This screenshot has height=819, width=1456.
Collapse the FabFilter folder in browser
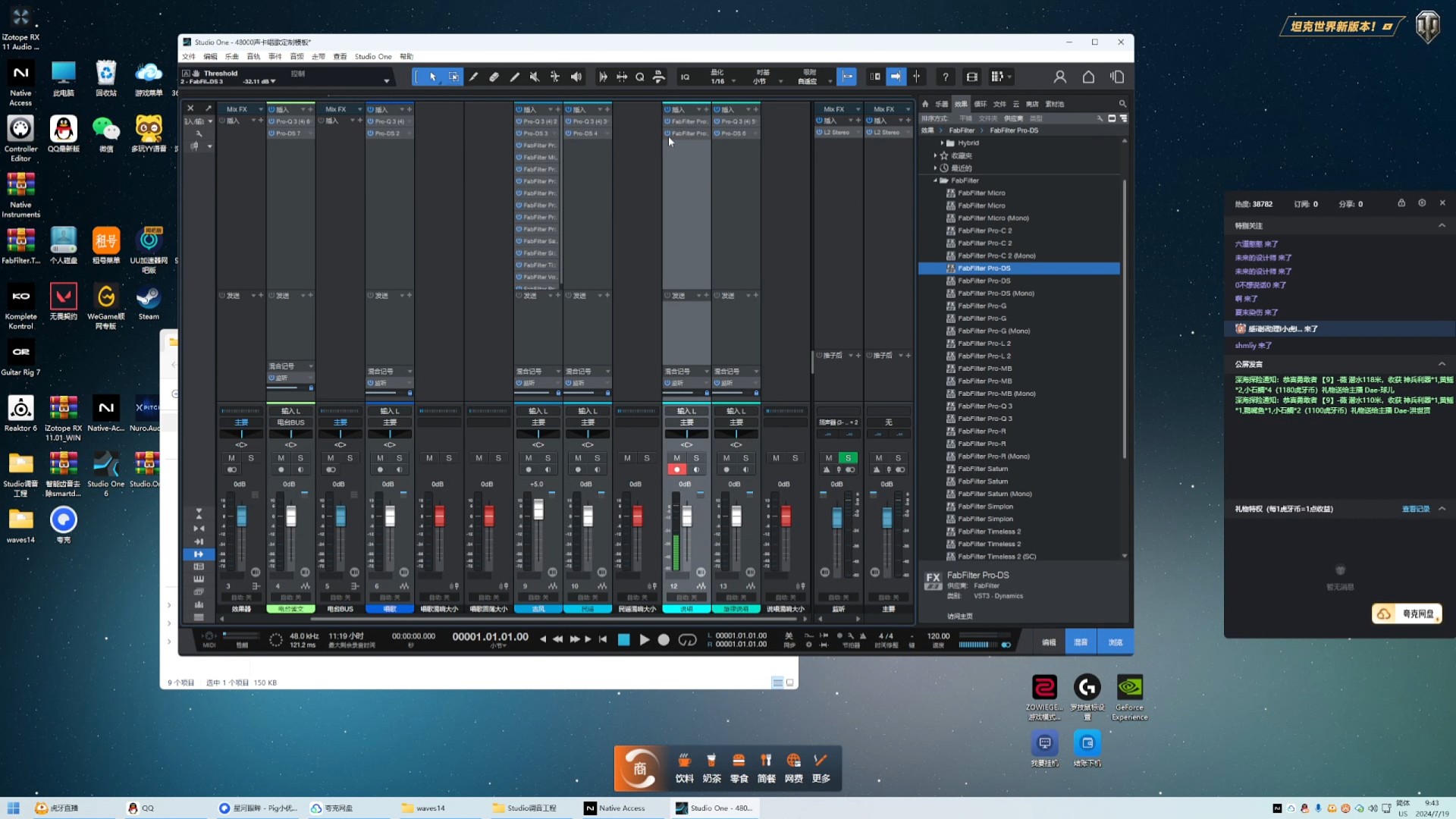tap(936, 180)
